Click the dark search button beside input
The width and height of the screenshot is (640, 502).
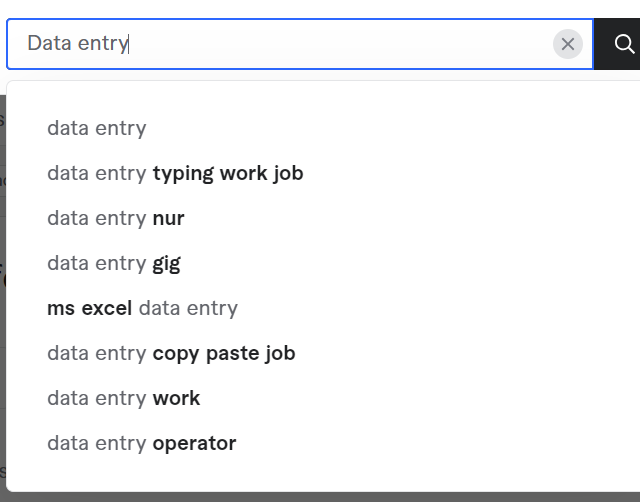(x=617, y=44)
